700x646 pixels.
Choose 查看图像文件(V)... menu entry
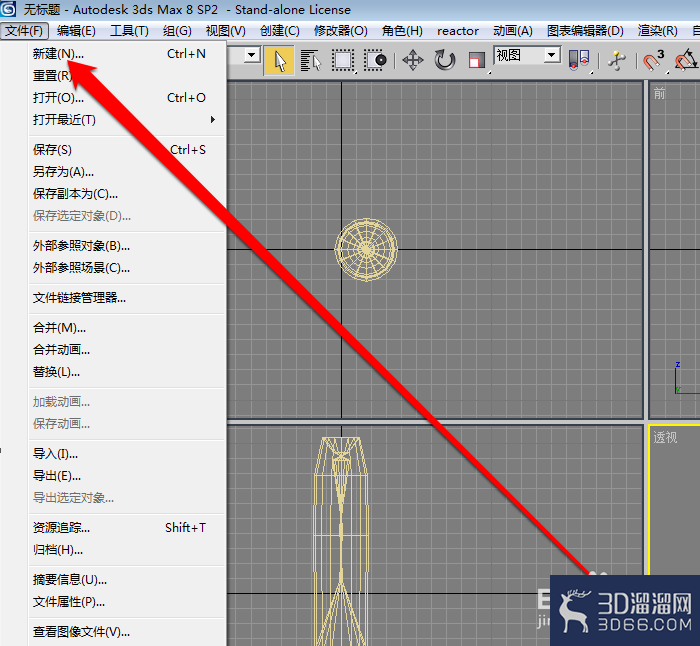click(x=127, y=632)
